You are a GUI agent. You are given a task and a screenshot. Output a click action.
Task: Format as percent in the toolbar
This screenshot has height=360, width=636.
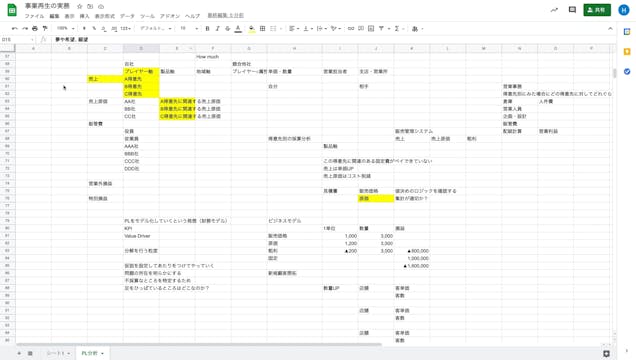[94, 28]
